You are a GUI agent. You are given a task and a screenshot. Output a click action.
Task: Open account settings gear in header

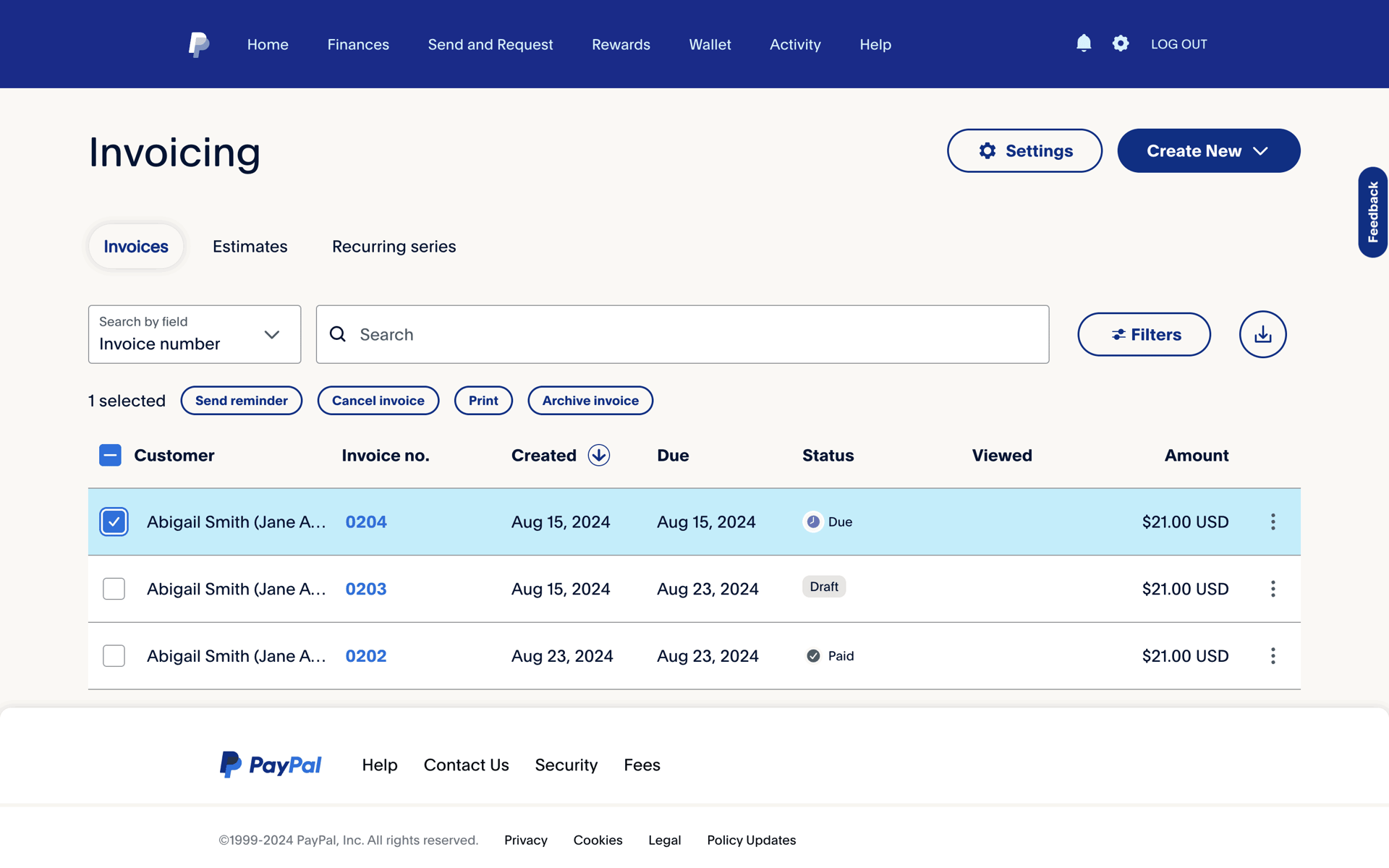(1121, 43)
